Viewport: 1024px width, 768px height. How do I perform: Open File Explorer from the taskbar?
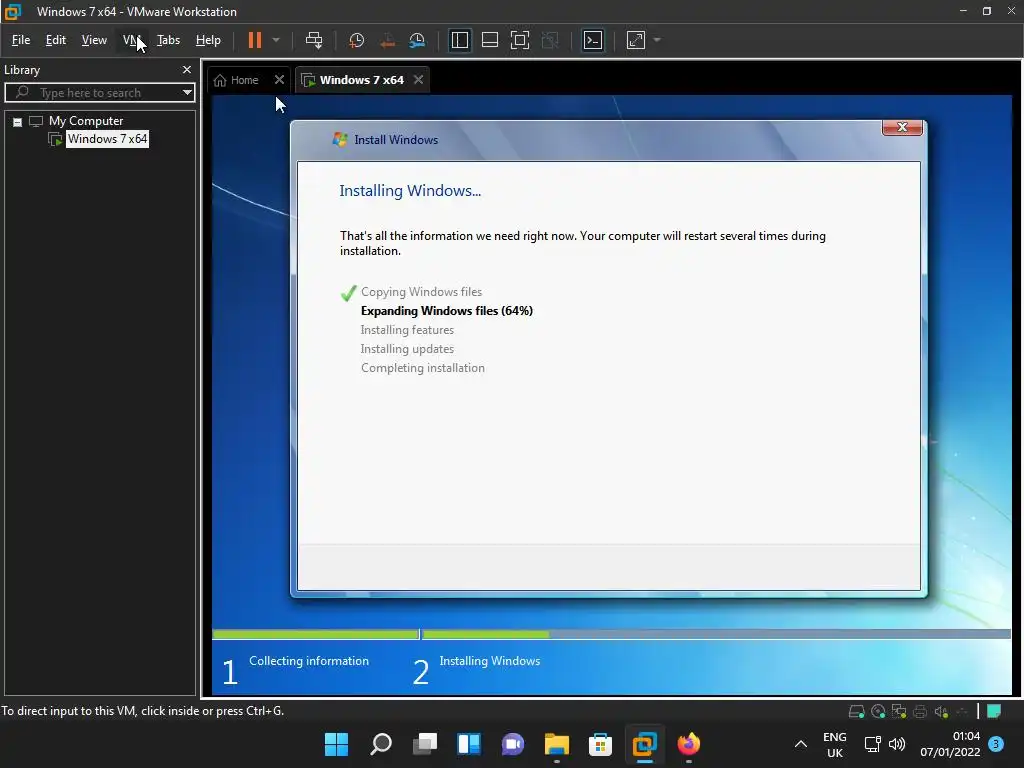556,744
